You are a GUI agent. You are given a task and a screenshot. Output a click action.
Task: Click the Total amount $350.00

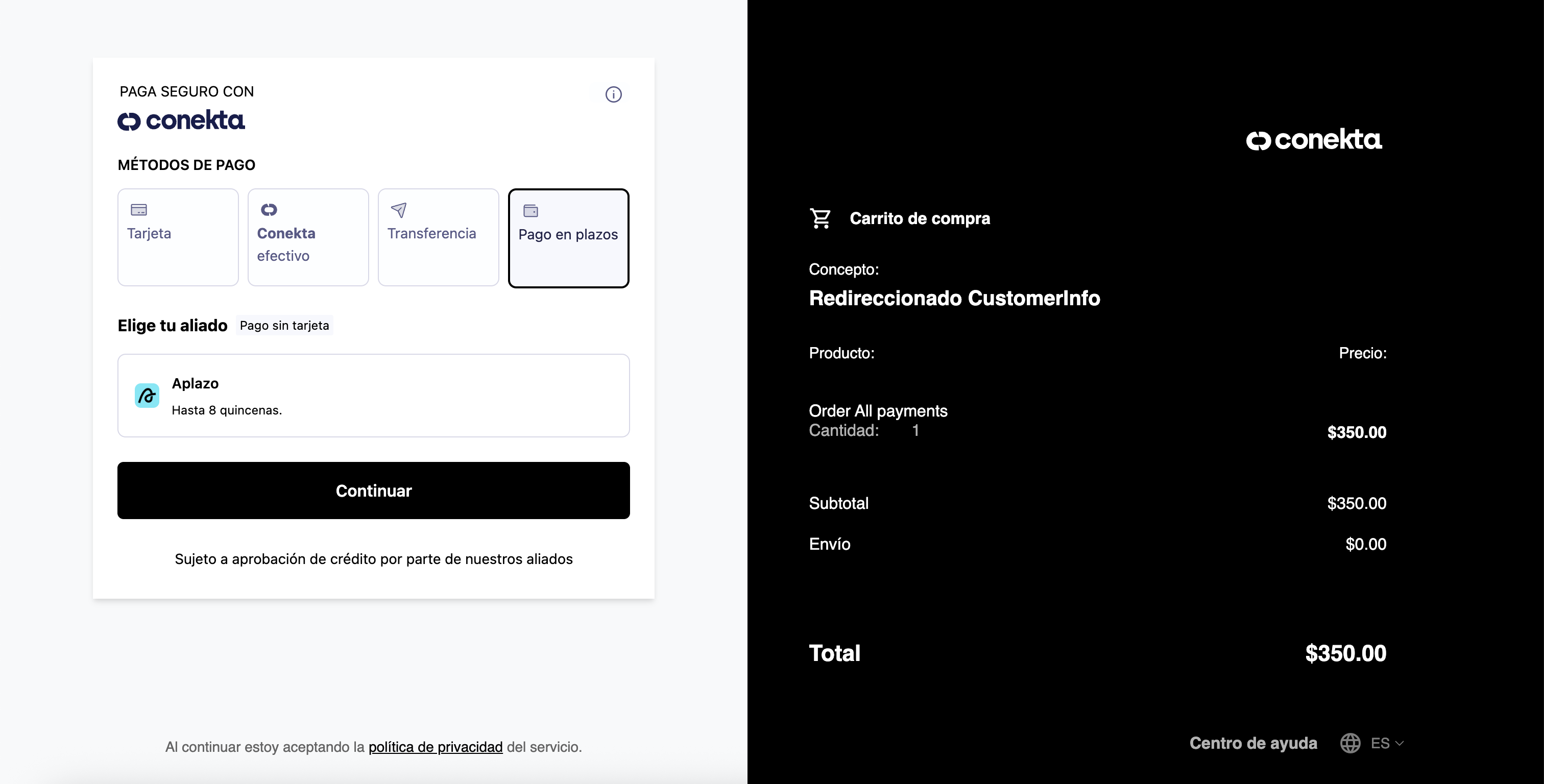click(1345, 653)
